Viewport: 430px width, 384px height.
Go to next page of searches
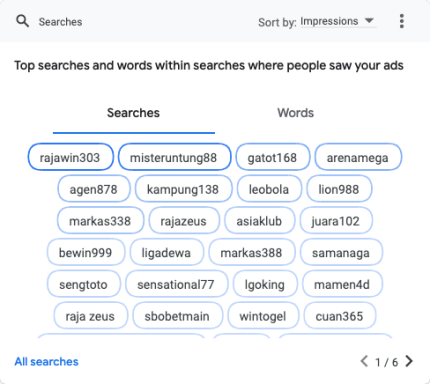click(409, 361)
